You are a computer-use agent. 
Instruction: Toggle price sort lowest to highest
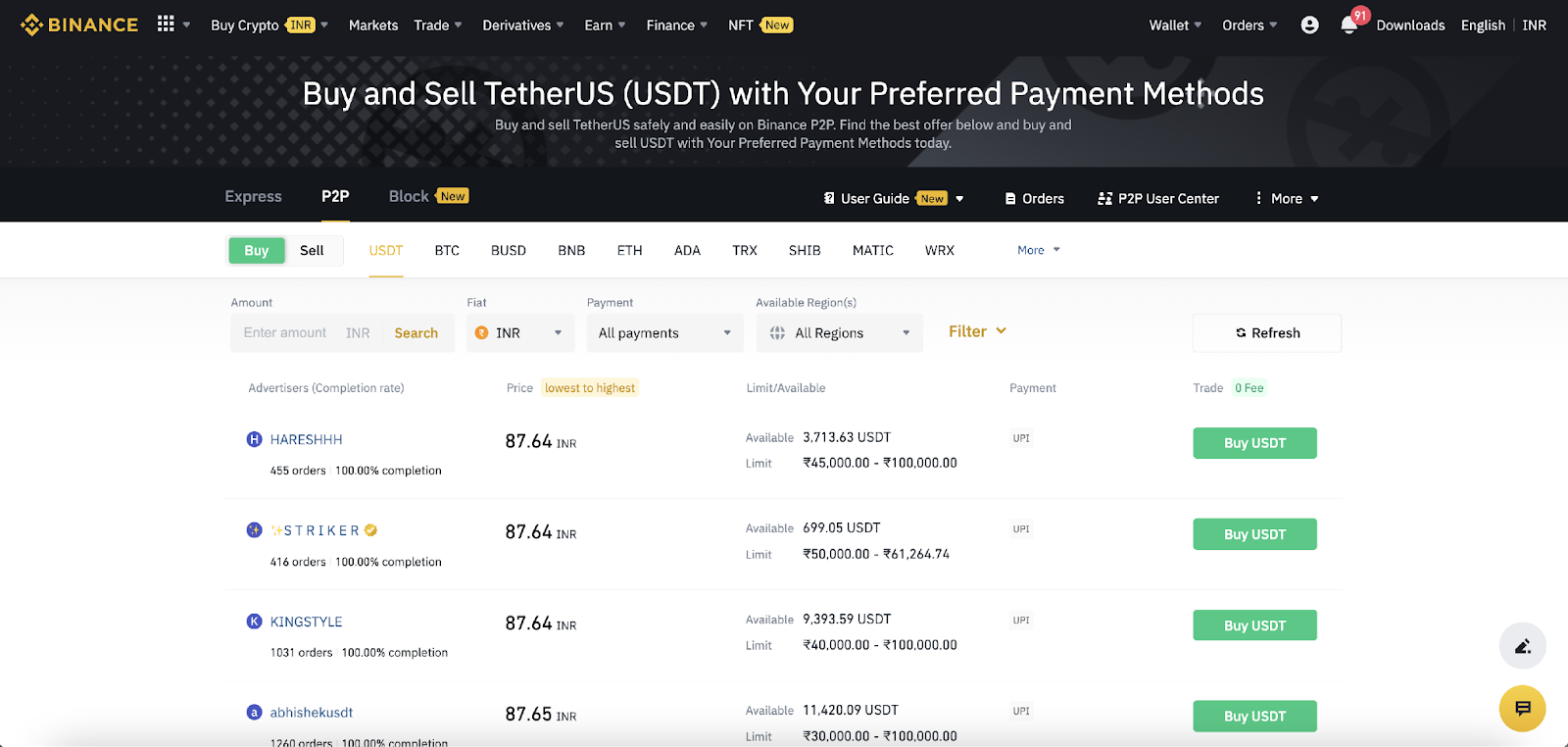tap(590, 388)
